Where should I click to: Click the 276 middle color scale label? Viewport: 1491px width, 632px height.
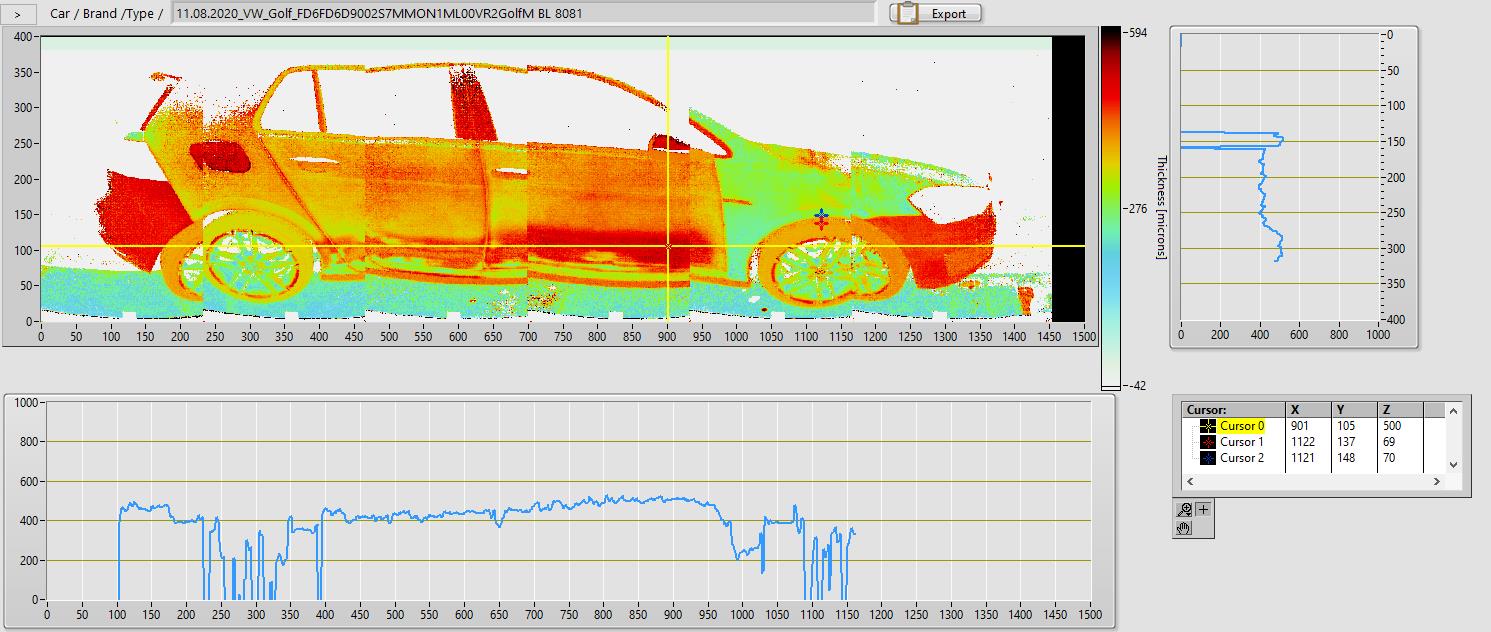pyautogui.click(x=1136, y=209)
